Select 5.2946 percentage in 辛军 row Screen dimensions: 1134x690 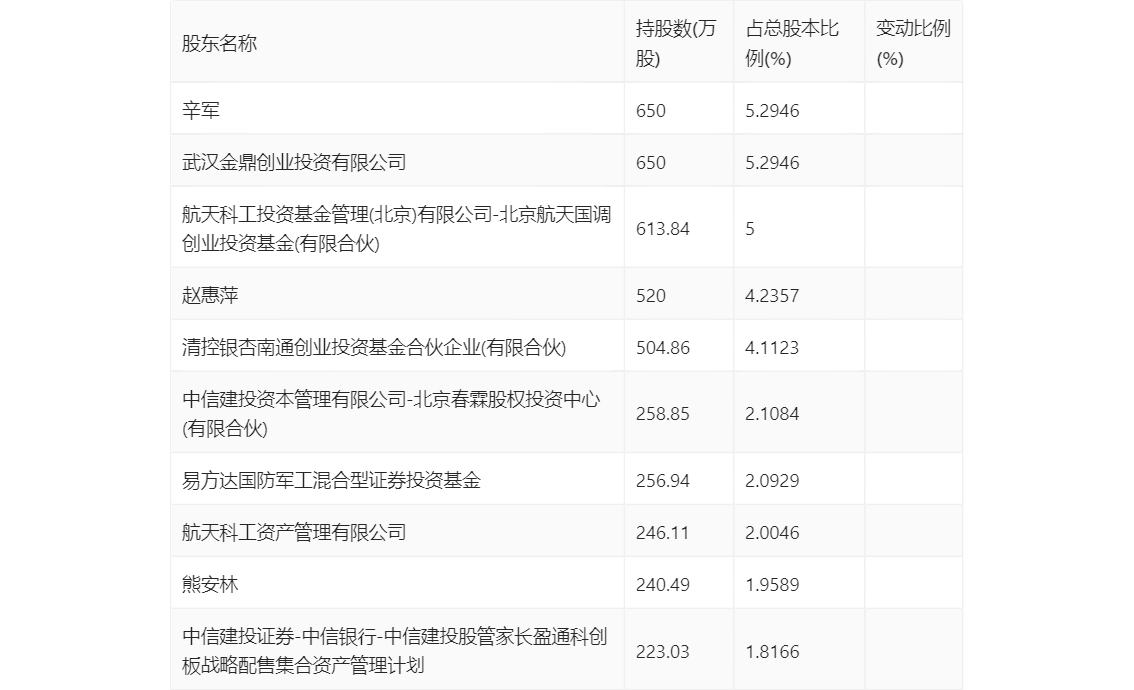pos(772,111)
